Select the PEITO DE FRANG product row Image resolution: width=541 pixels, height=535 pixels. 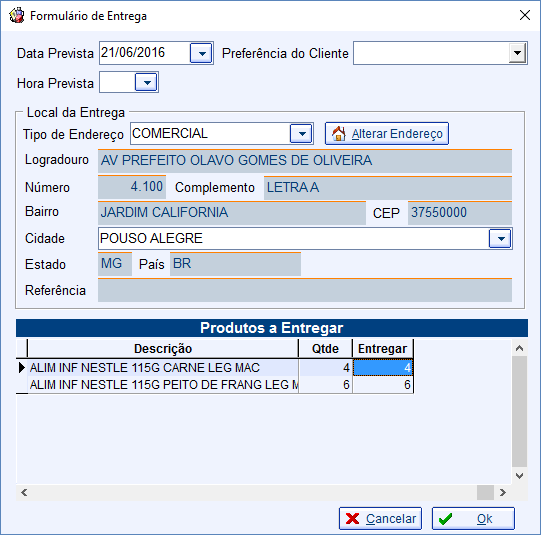click(x=215, y=385)
